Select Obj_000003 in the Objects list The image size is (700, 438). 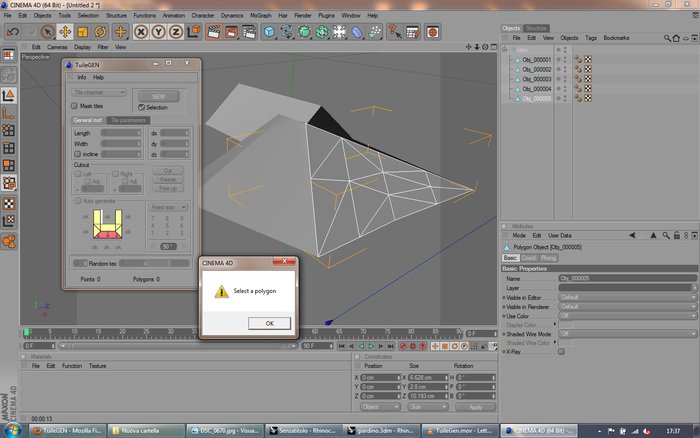coord(537,79)
